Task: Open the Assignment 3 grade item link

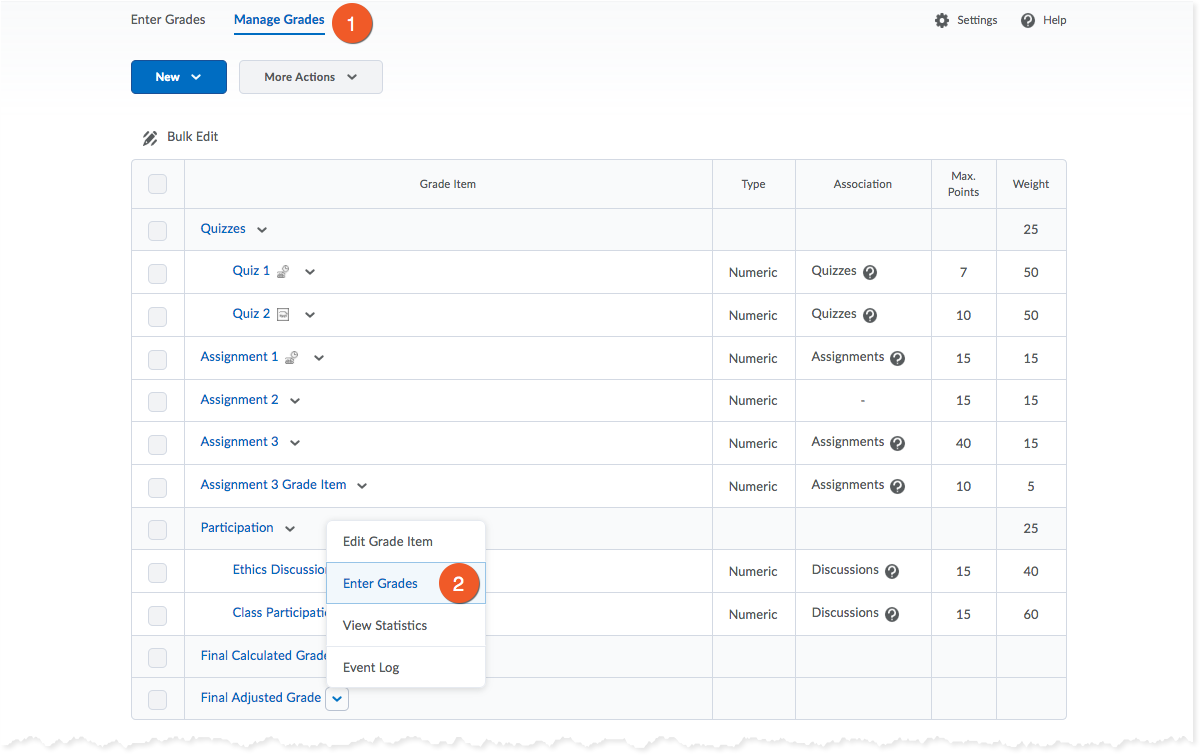Action: (x=239, y=442)
